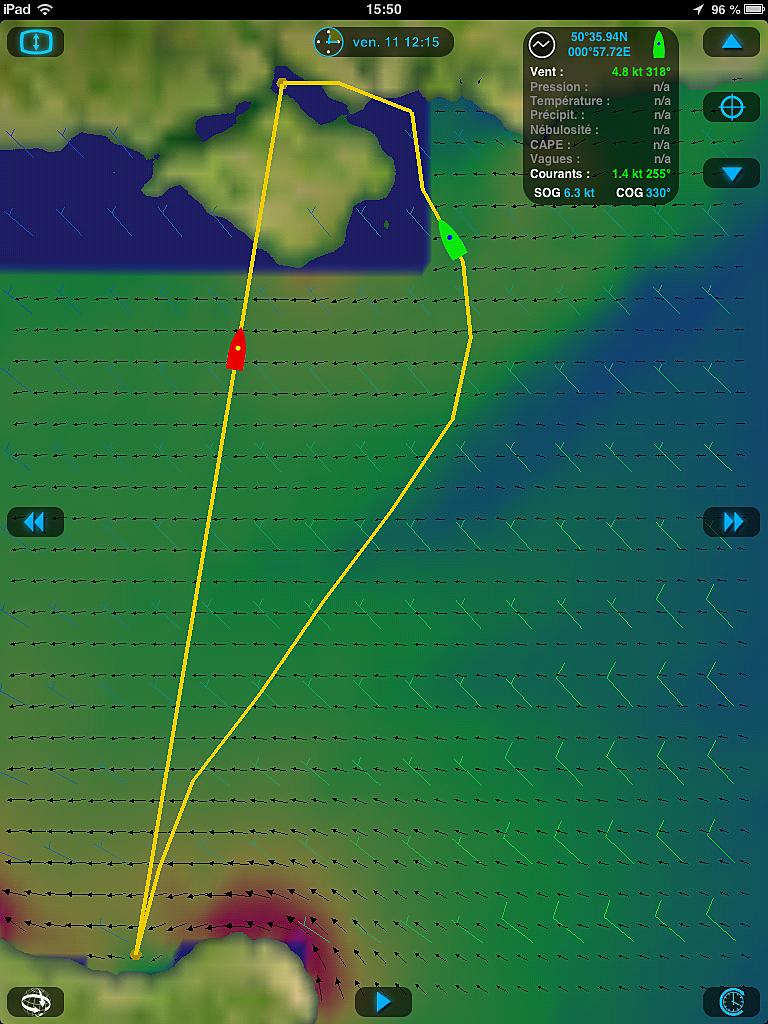Screen dimensions: 768x1024
Task: Tap the 15:50 clock in status bar
Action: [383, 9]
